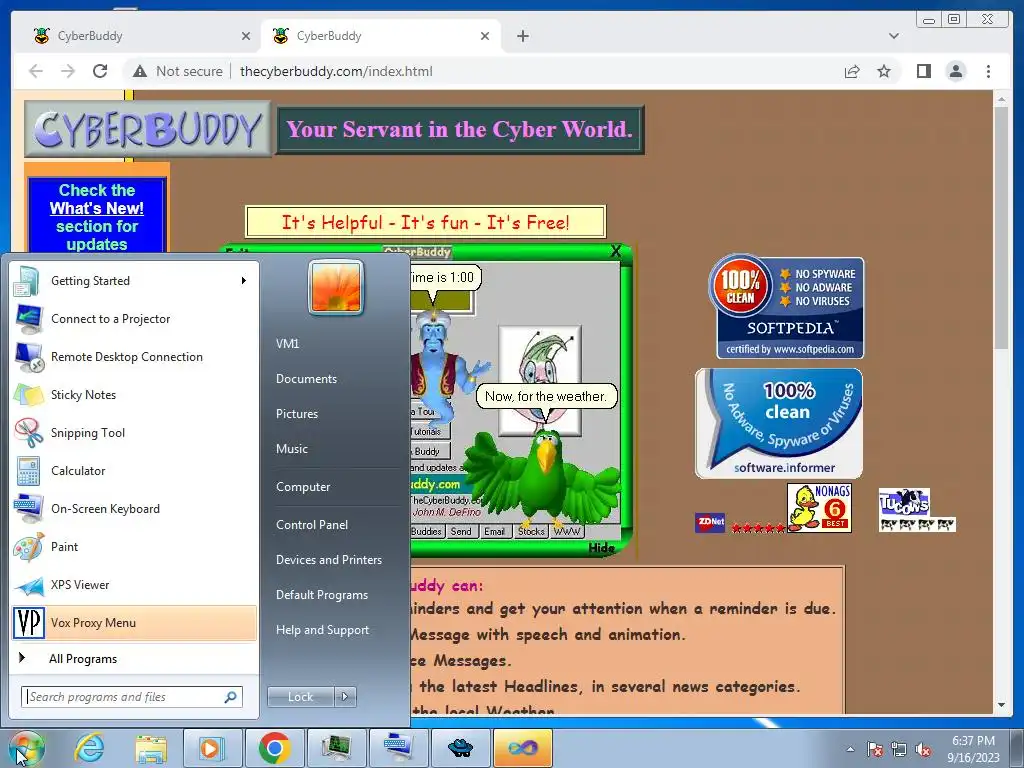Open the Music library
This screenshot has width=1024, height=768.
(292, 449)
